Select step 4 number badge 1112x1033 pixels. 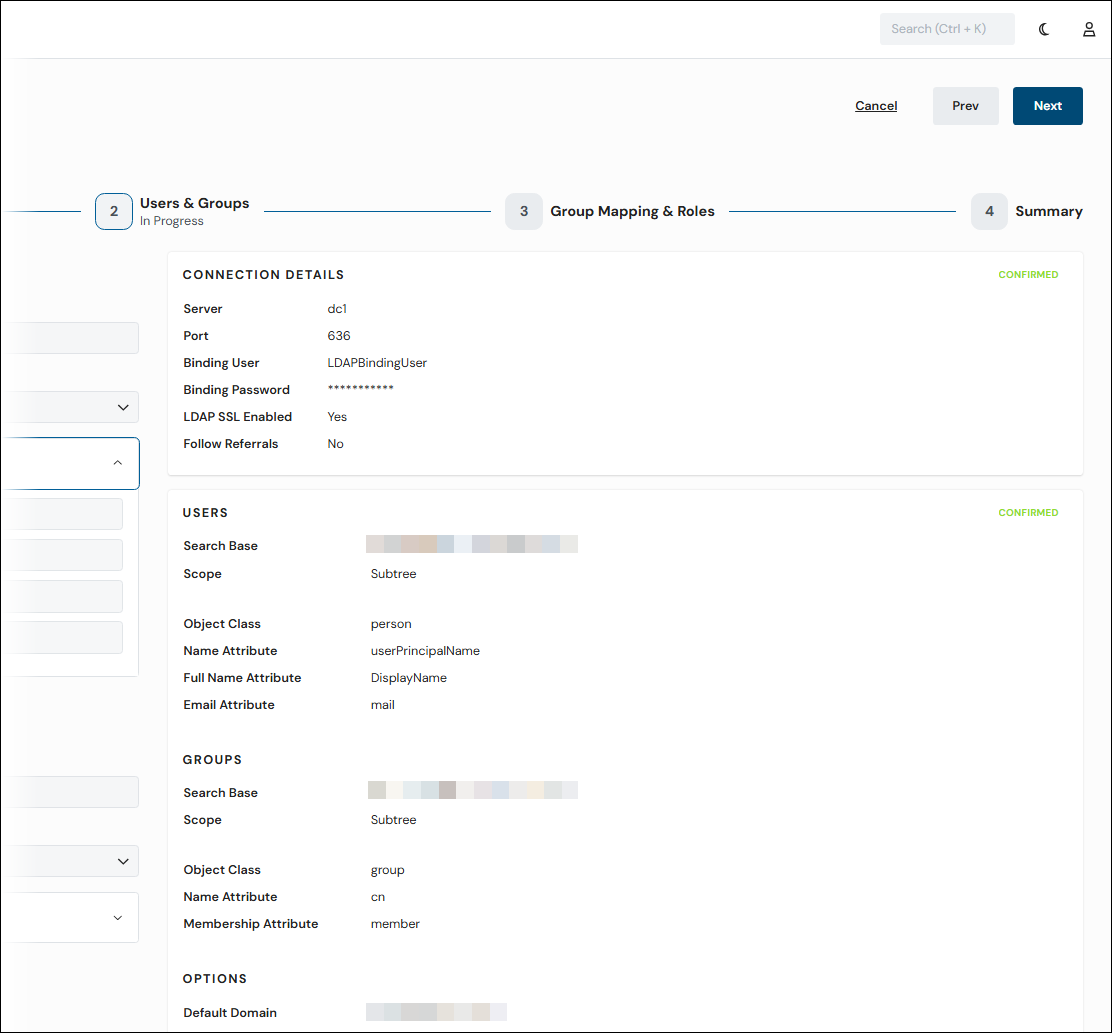[989, 211]
